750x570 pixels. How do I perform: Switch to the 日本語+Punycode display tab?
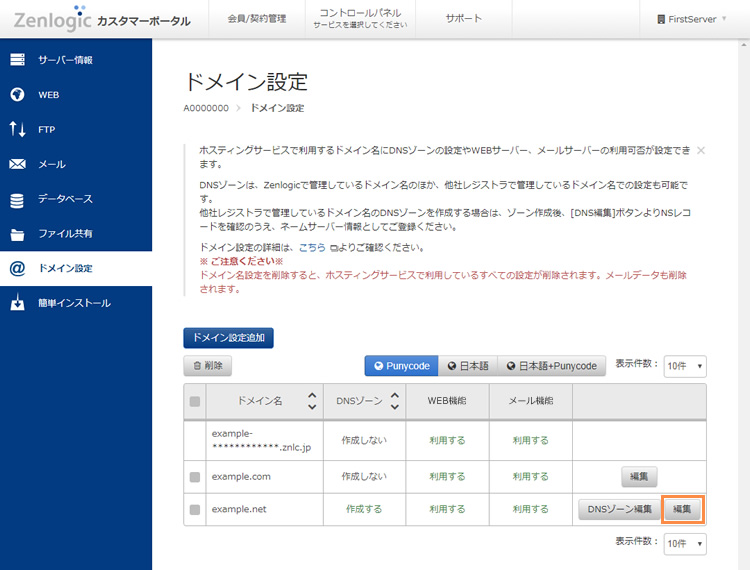551,366
